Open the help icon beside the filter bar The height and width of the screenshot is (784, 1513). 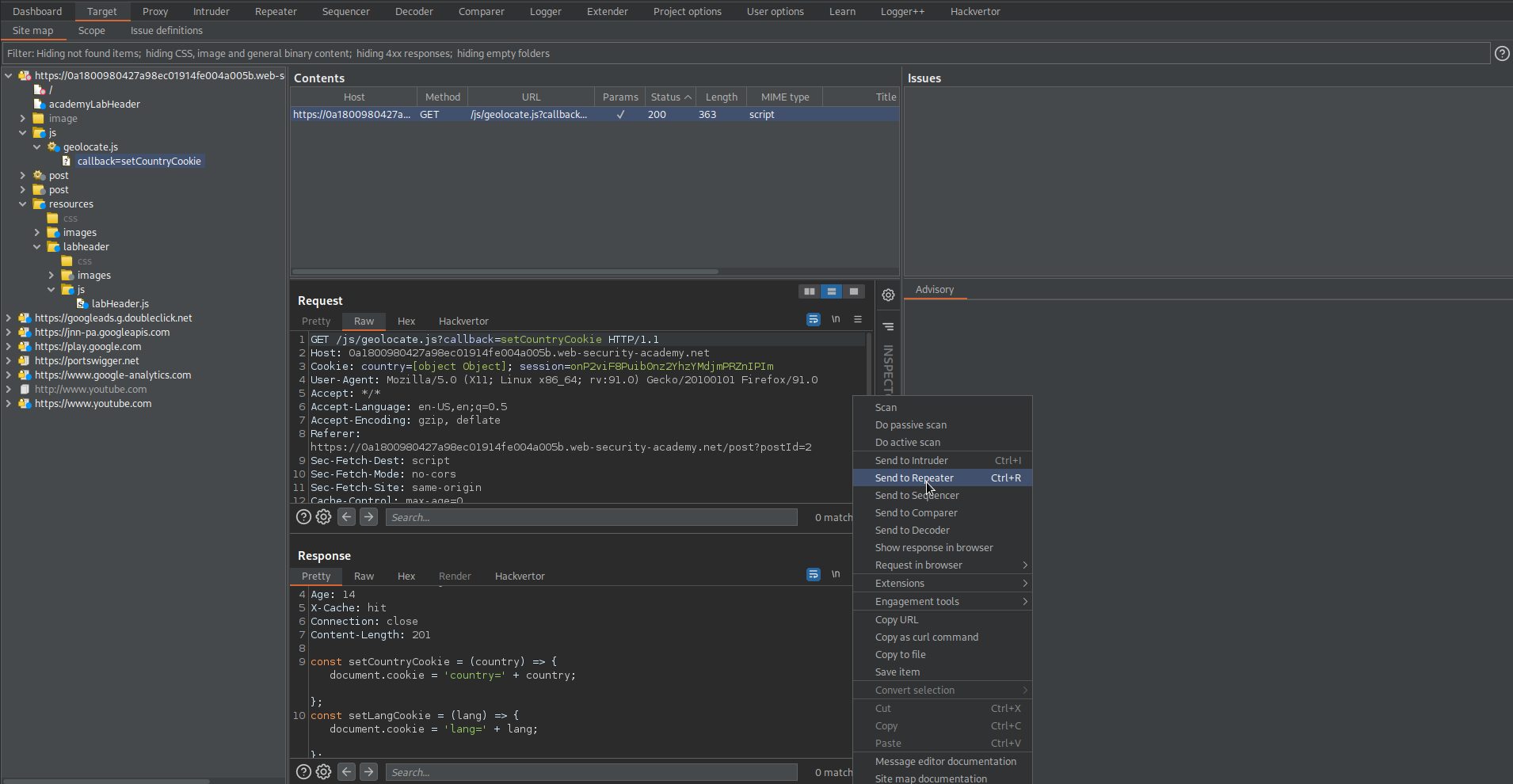(1502, 53)
